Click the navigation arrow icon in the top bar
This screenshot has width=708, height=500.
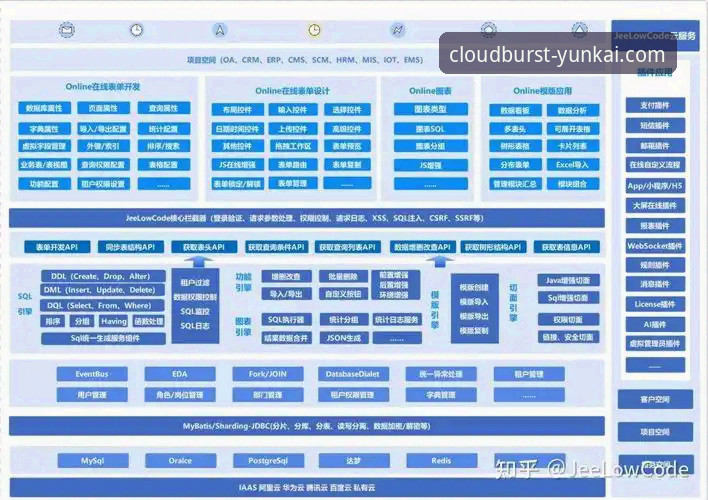[219, 30]
